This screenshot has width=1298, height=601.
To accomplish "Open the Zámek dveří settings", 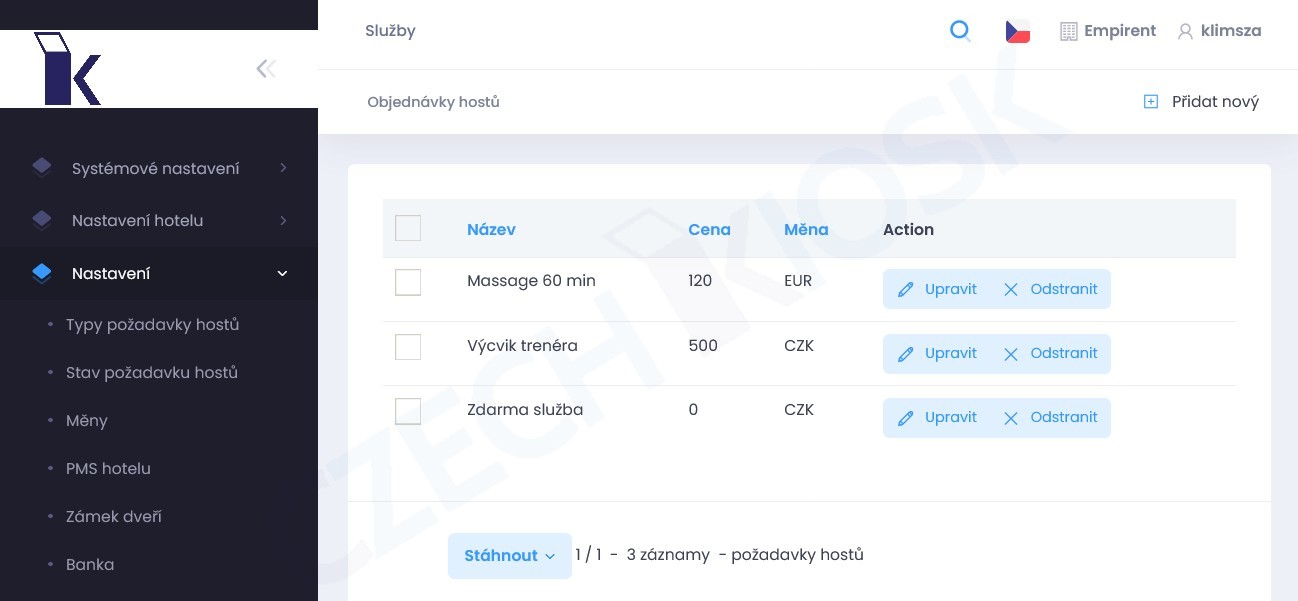I will [x=114, y=516].
